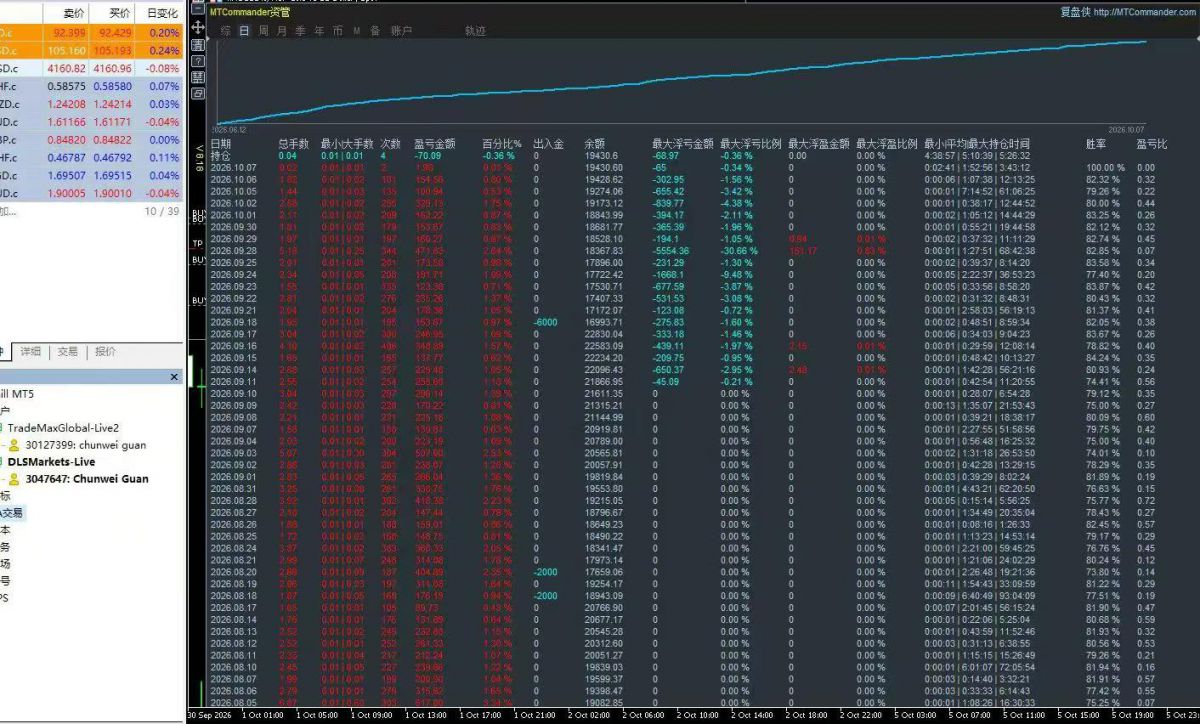Click the 买价 column header in market watch
Image resolution: width=1200 pixels, height=724 pixels.
[119, 14]
